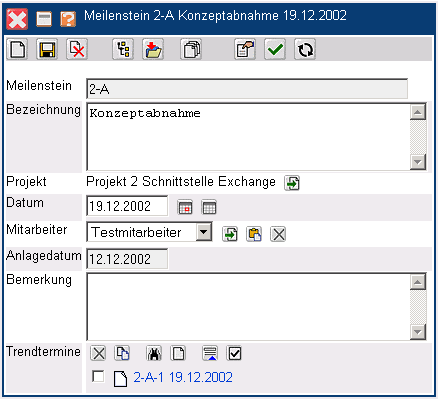Click the Meilenstein field containing 2-A
Screen dimensions: 438x399
[x=247, y=89]
